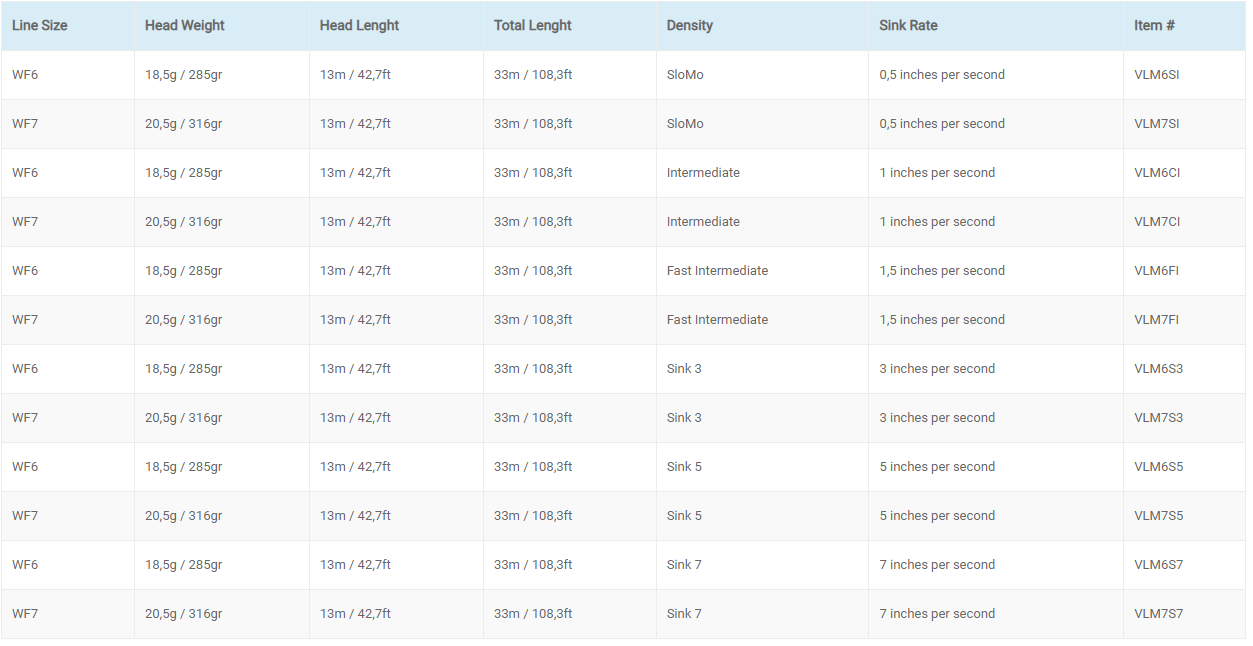Click Sink 5 density in VLM6S5 row
The height and width of the screenshot is (646, 1253).
pyautogui.click(x=684, y=467)
